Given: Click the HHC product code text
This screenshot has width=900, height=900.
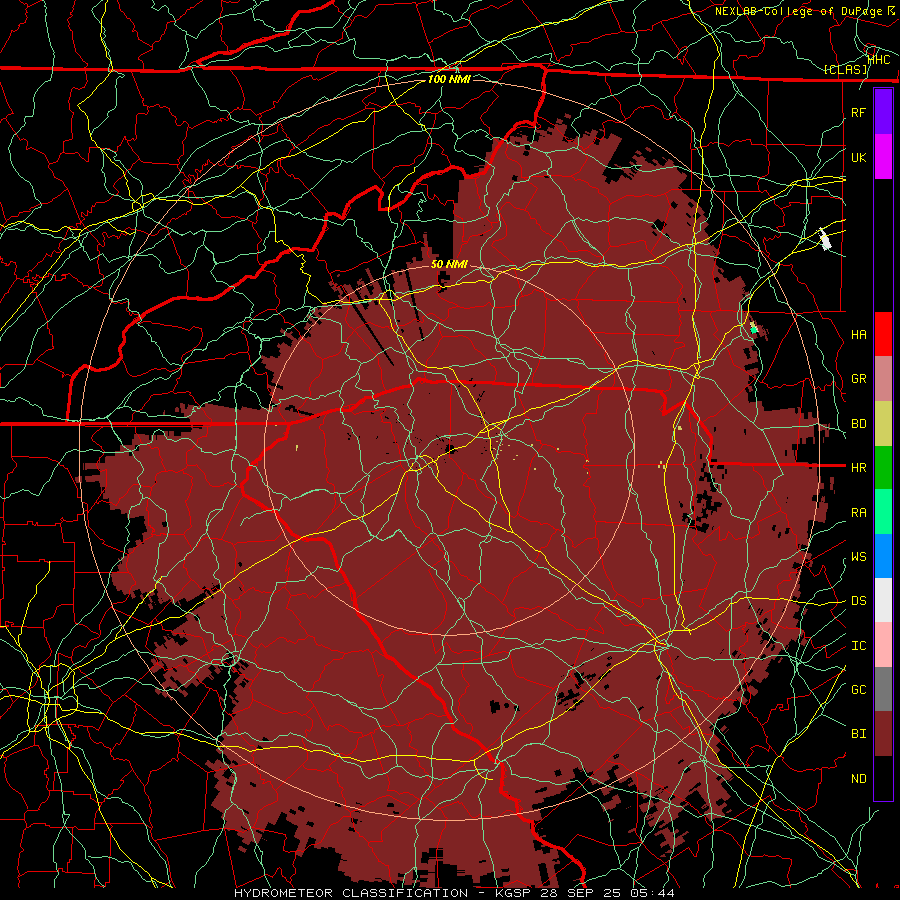Looking at the screenshot, I should [x=879, y=59].
